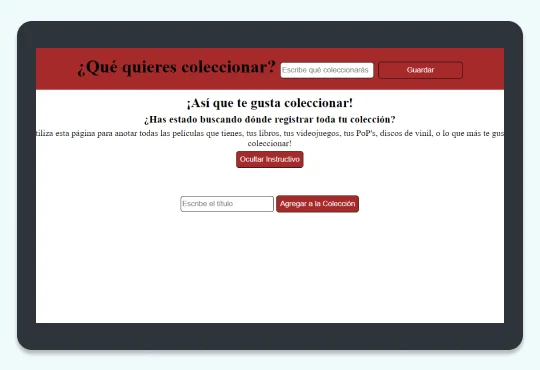The image size is (540, 370).
Task: Click the '¿Qué quieres coleccionar?' heading
Action: (x=176, y=67)
